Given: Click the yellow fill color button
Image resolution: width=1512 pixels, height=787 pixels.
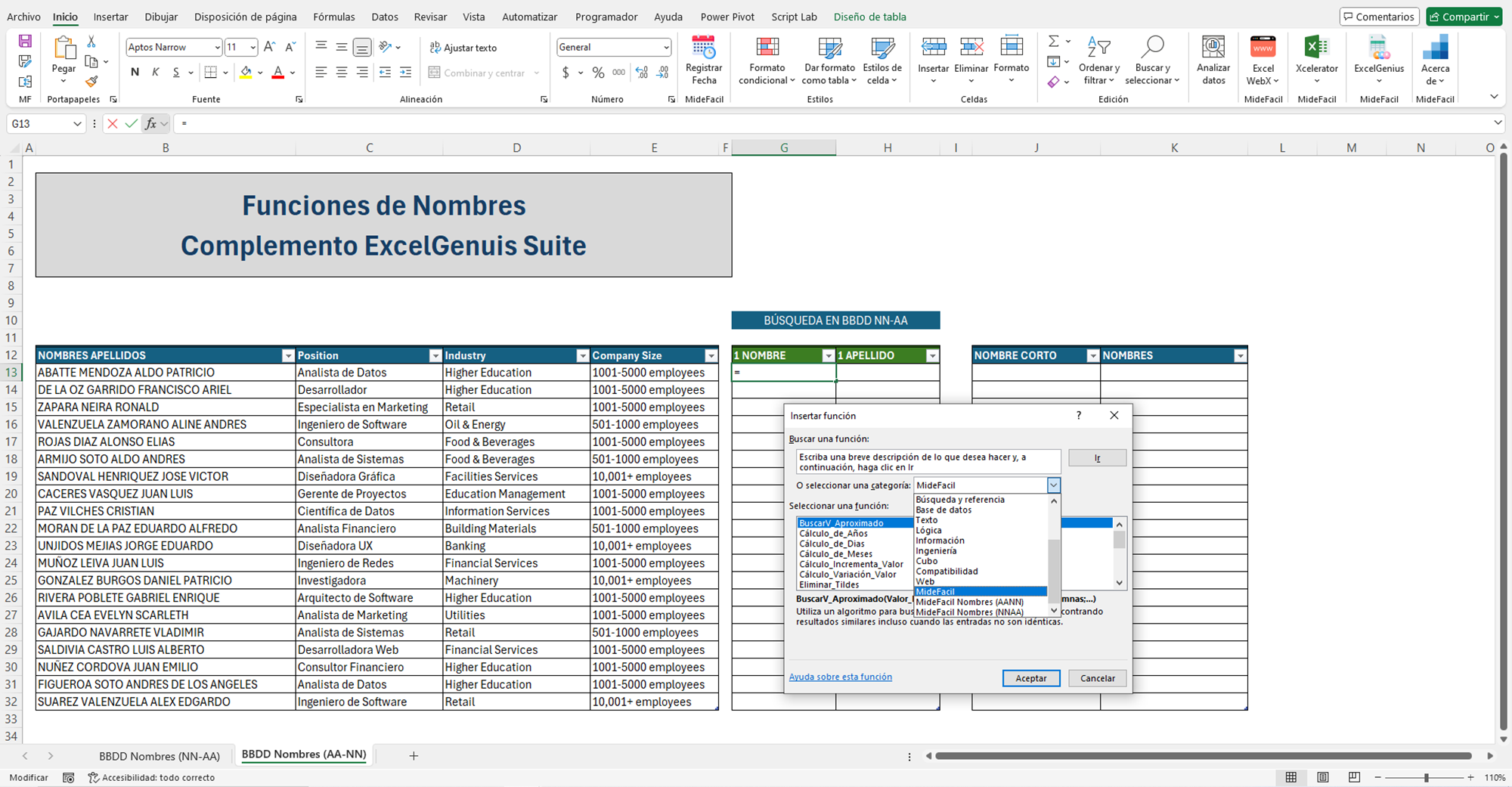Looking at the screenshot, I should coord(246,73).
